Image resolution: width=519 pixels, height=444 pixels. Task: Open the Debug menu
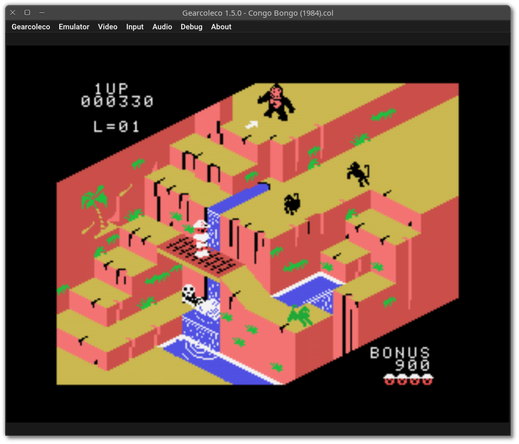tap(191, 27)
